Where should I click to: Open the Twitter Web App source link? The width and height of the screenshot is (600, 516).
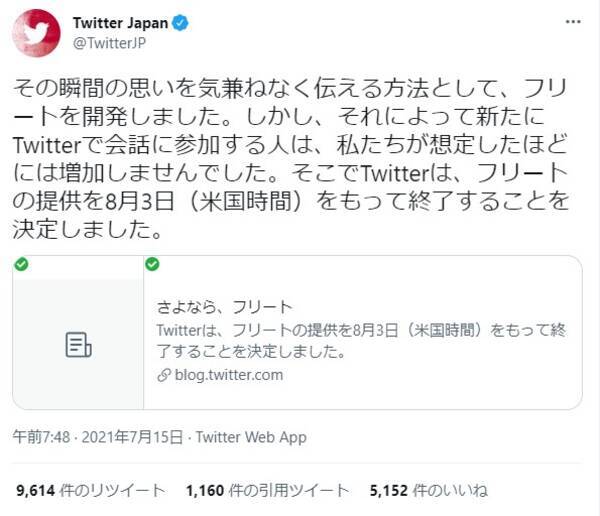251,437
